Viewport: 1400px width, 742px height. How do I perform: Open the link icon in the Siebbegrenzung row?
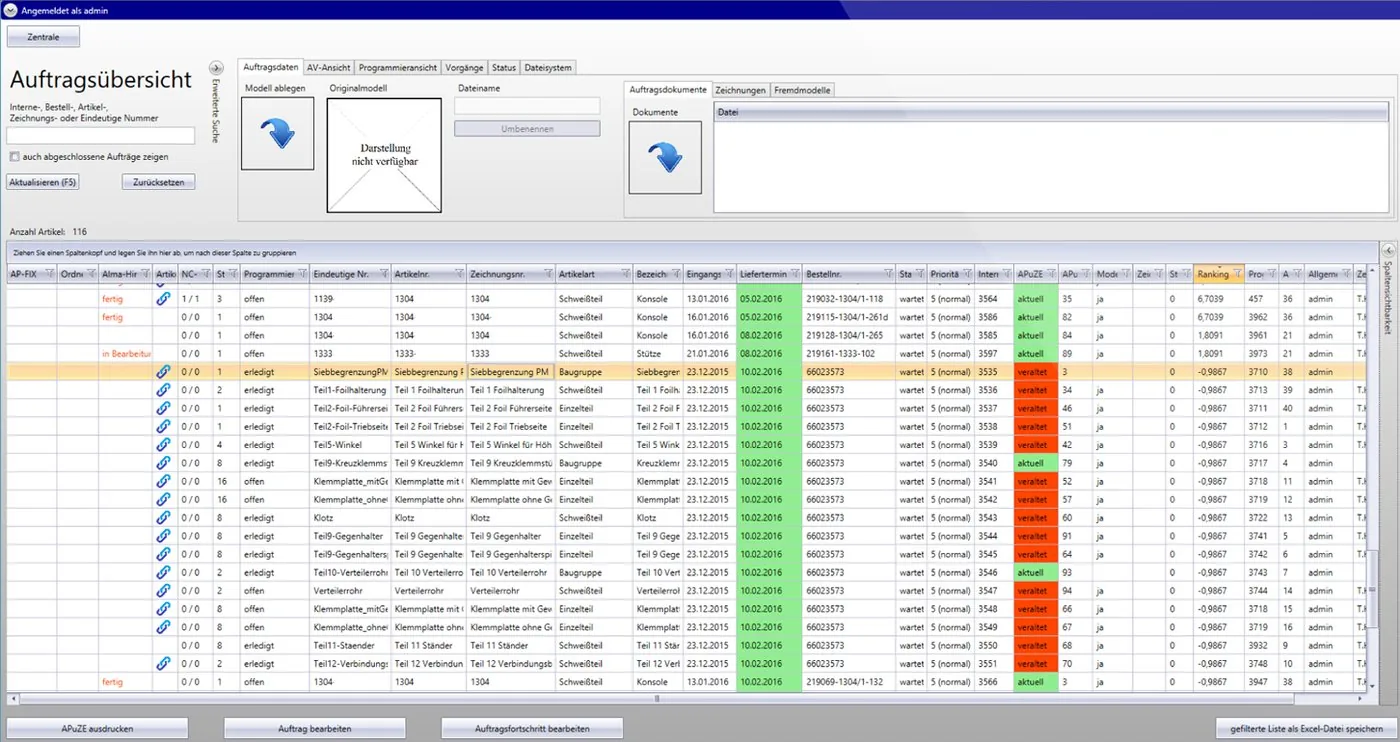(x=164, y=371)
